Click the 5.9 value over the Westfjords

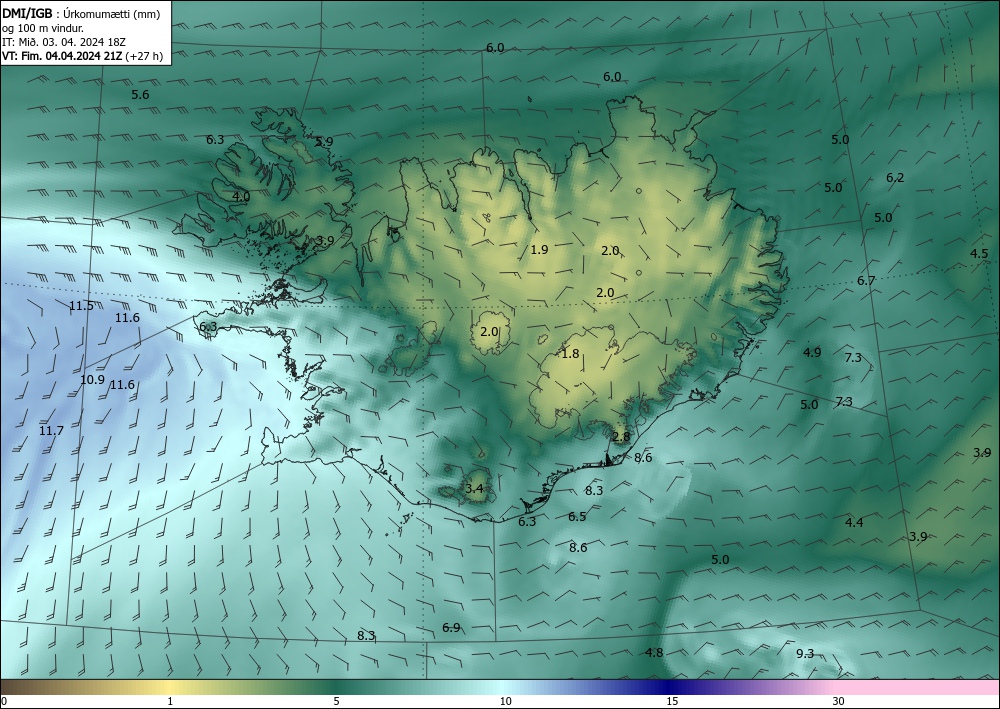pos(324,142)
